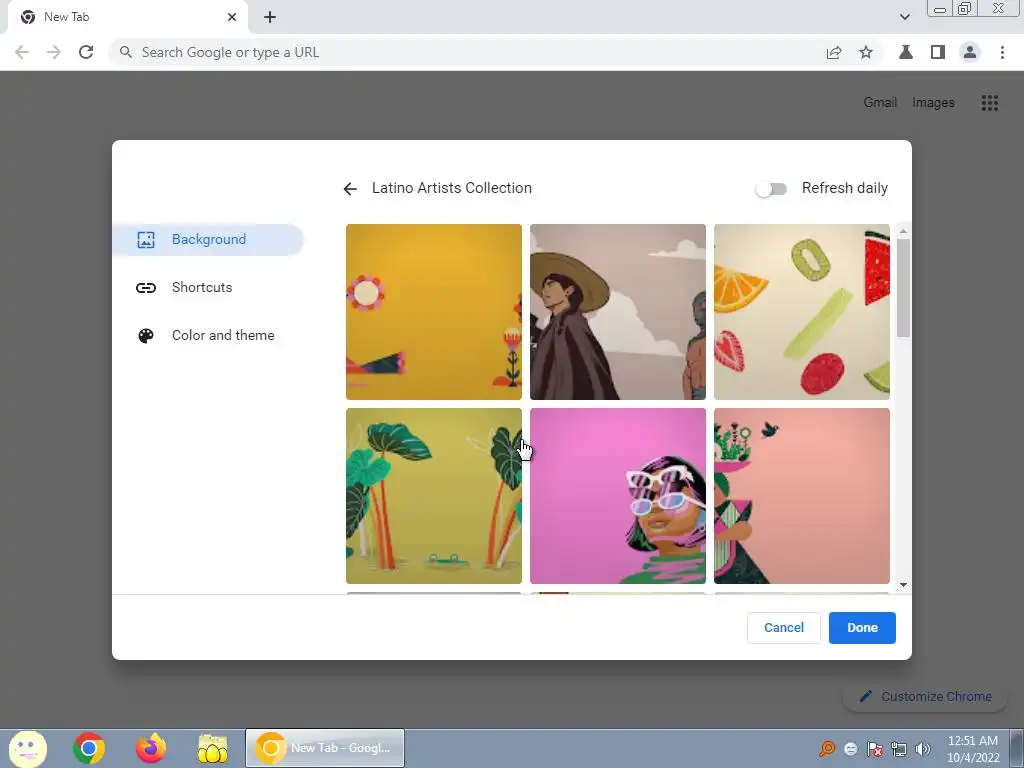This screenshot has height=768, width=1024.
Task: Bookmark this tab with star icon
Action: (866, 52)
